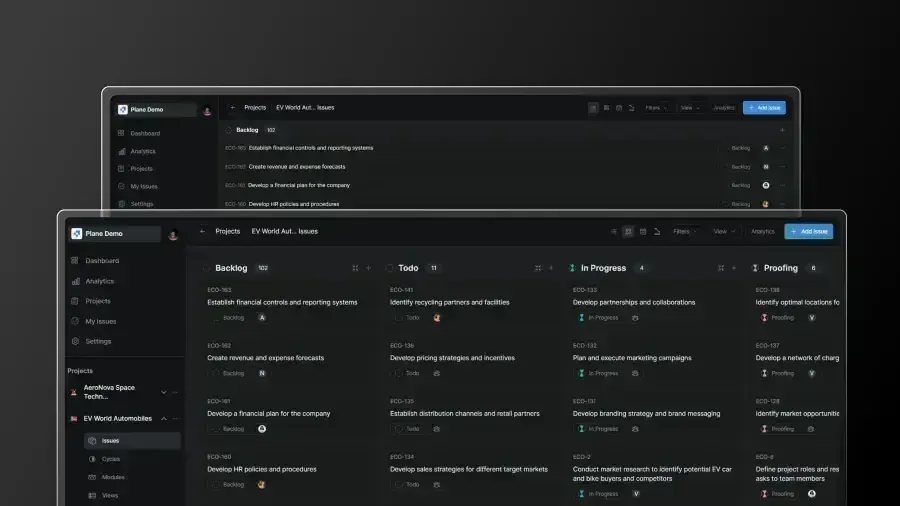The width and height of the screenshot is (900, 506).
Task: Open card Develop sales strategies for different markets
Action: pyautogui.click(x=468, y=469)
